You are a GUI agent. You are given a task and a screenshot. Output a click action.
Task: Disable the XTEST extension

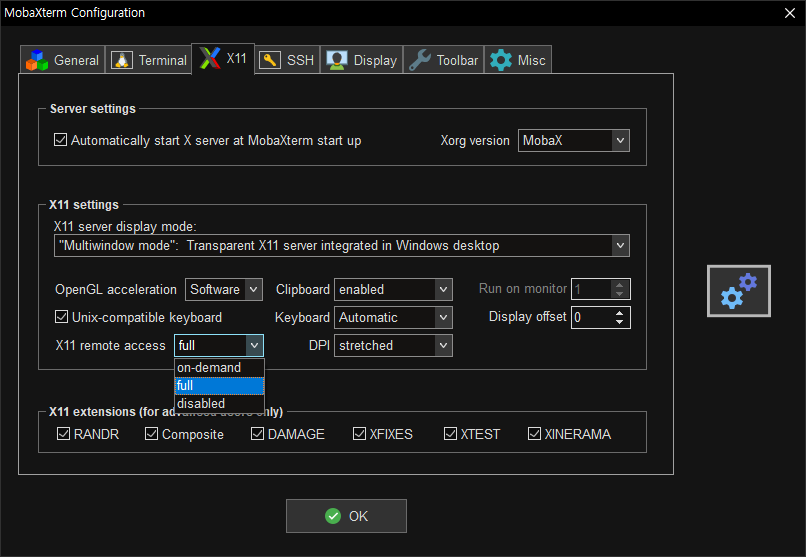pyautogui.click(x=450, y=434)
